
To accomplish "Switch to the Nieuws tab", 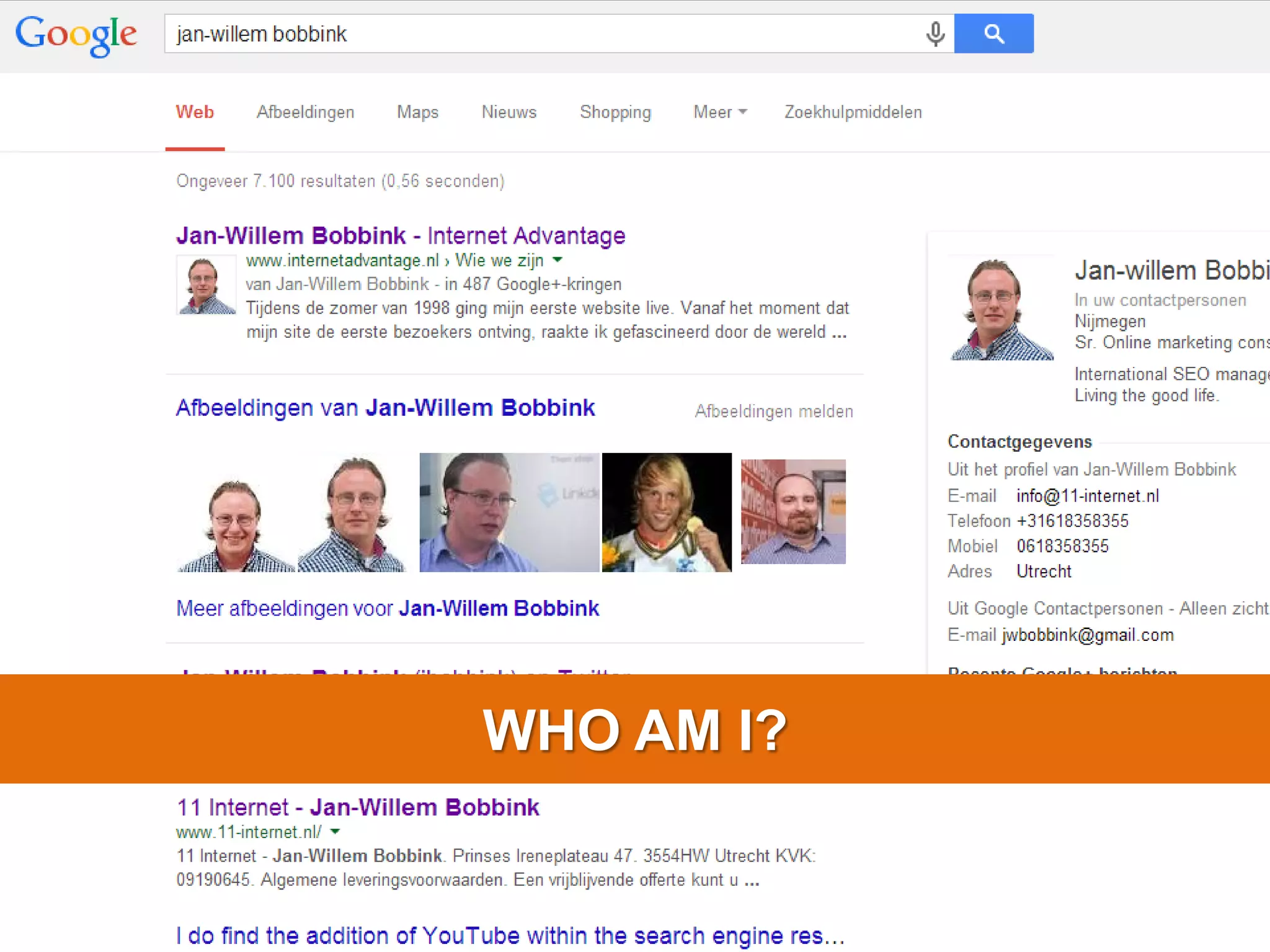I will click(x=508, y=112).
